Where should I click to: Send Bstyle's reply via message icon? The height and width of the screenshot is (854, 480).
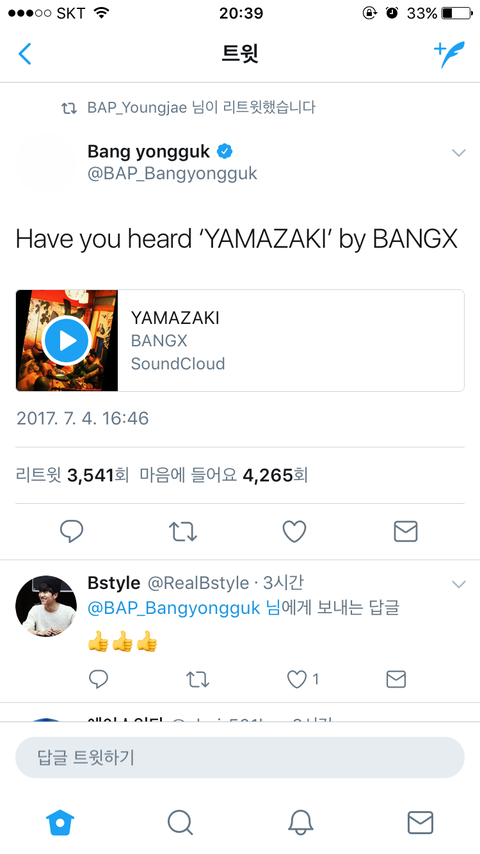[x=396, y=679]
